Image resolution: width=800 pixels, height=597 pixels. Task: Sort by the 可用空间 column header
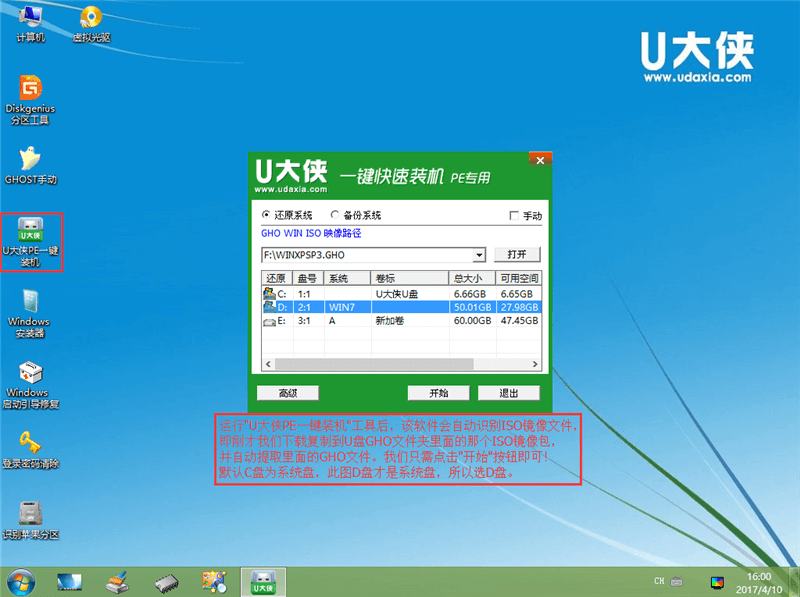click(518, 278)
